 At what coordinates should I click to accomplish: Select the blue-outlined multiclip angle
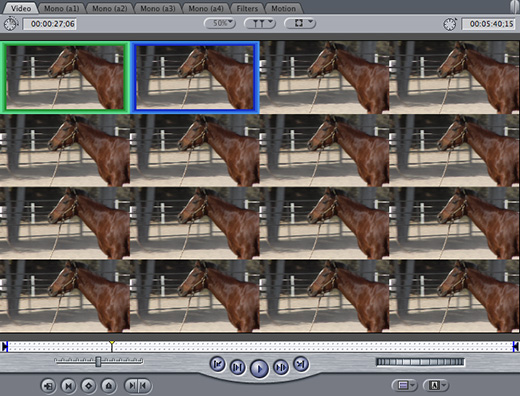pos(195,77)
